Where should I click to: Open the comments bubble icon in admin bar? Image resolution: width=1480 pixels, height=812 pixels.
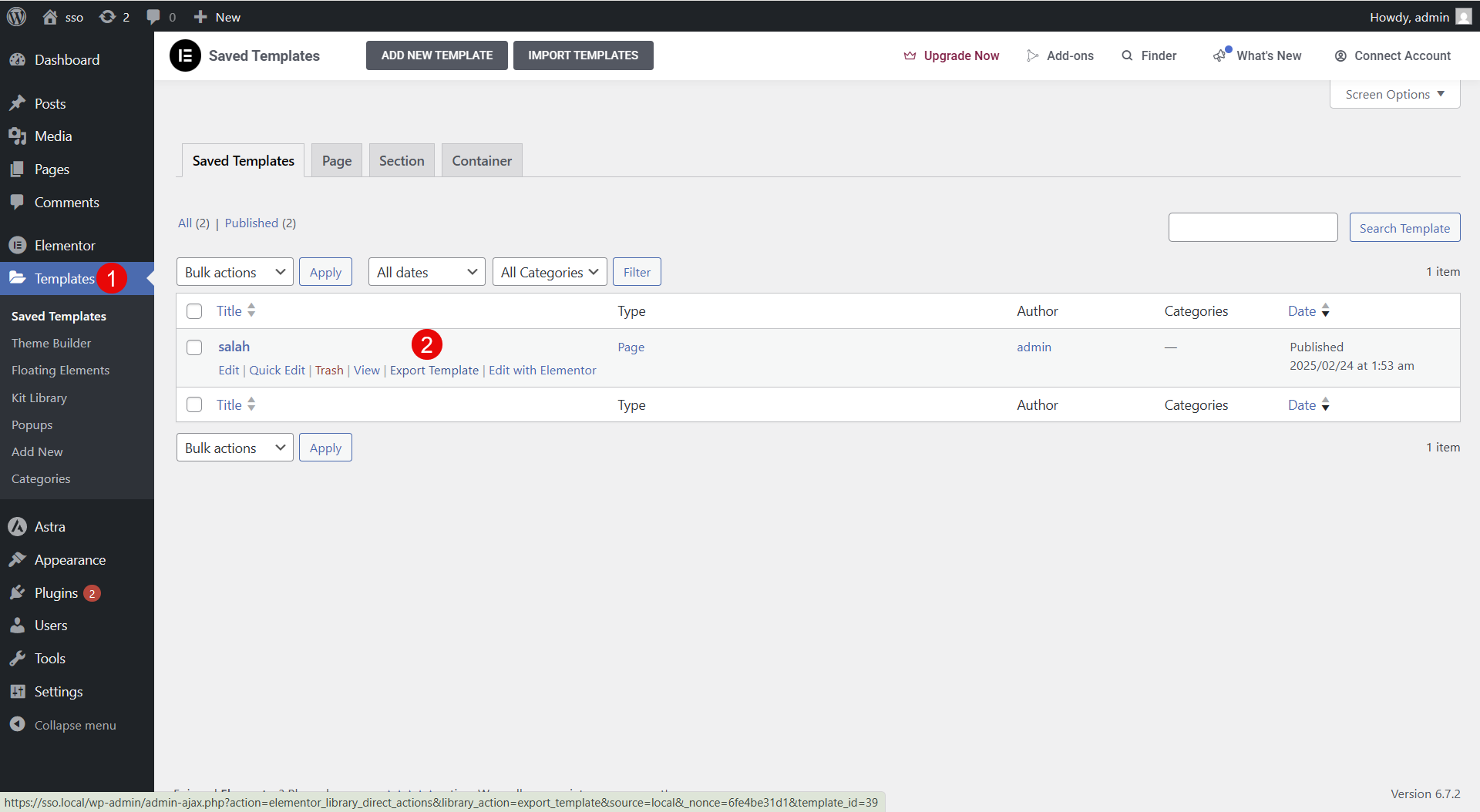pyautogui.click(x=153, y=17)
